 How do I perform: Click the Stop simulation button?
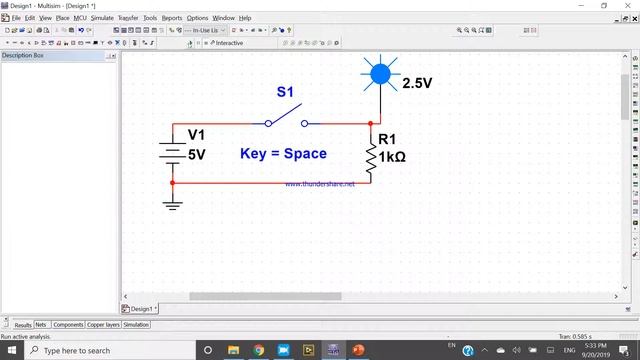coord(206,43)
